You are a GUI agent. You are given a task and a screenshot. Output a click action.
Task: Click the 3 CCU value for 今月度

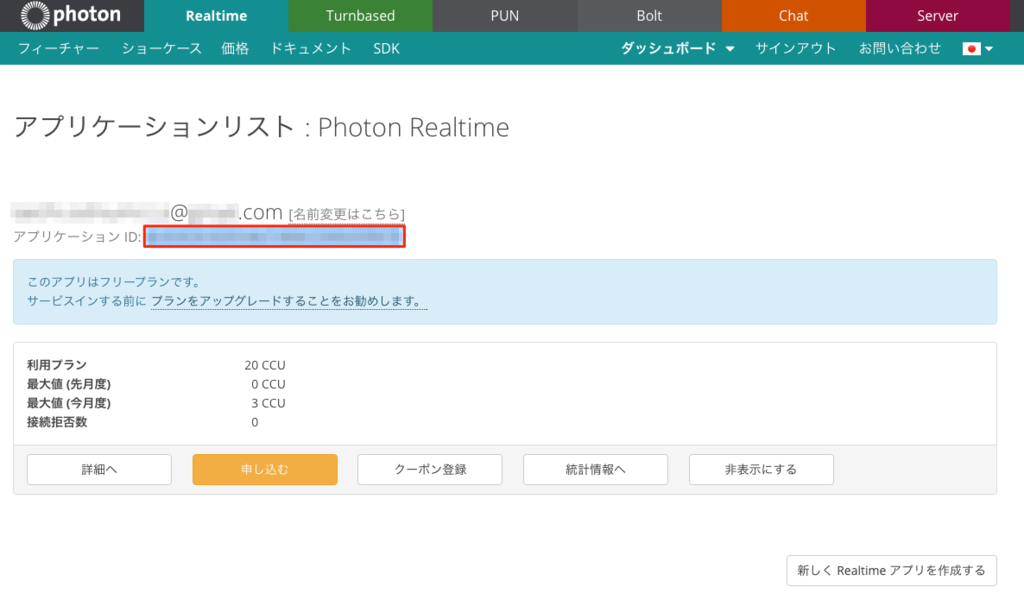pos(268,403)
